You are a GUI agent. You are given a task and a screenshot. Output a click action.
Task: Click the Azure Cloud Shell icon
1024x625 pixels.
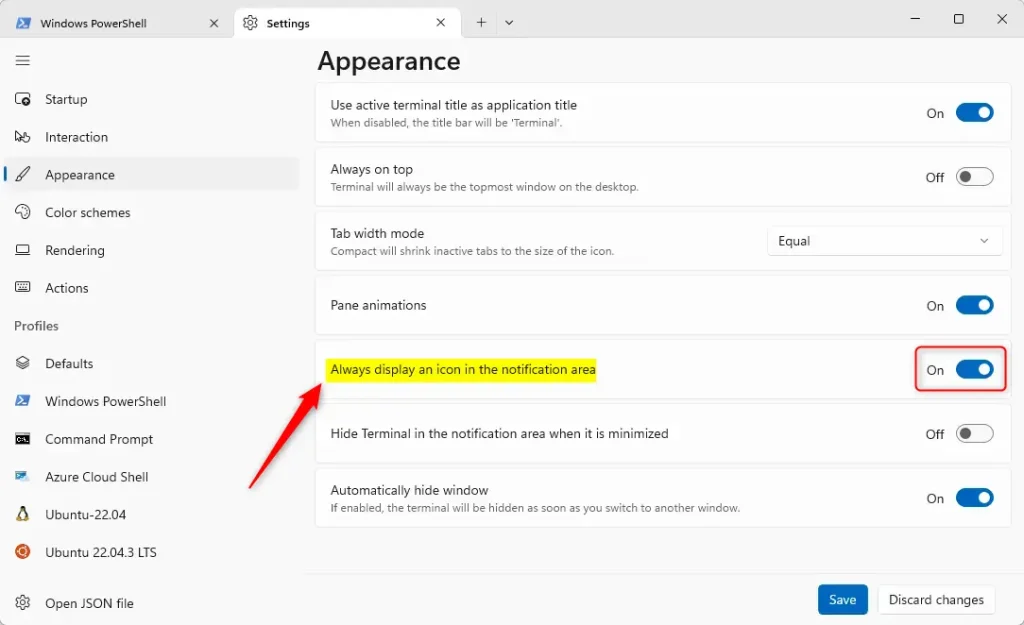pos(23,477)
